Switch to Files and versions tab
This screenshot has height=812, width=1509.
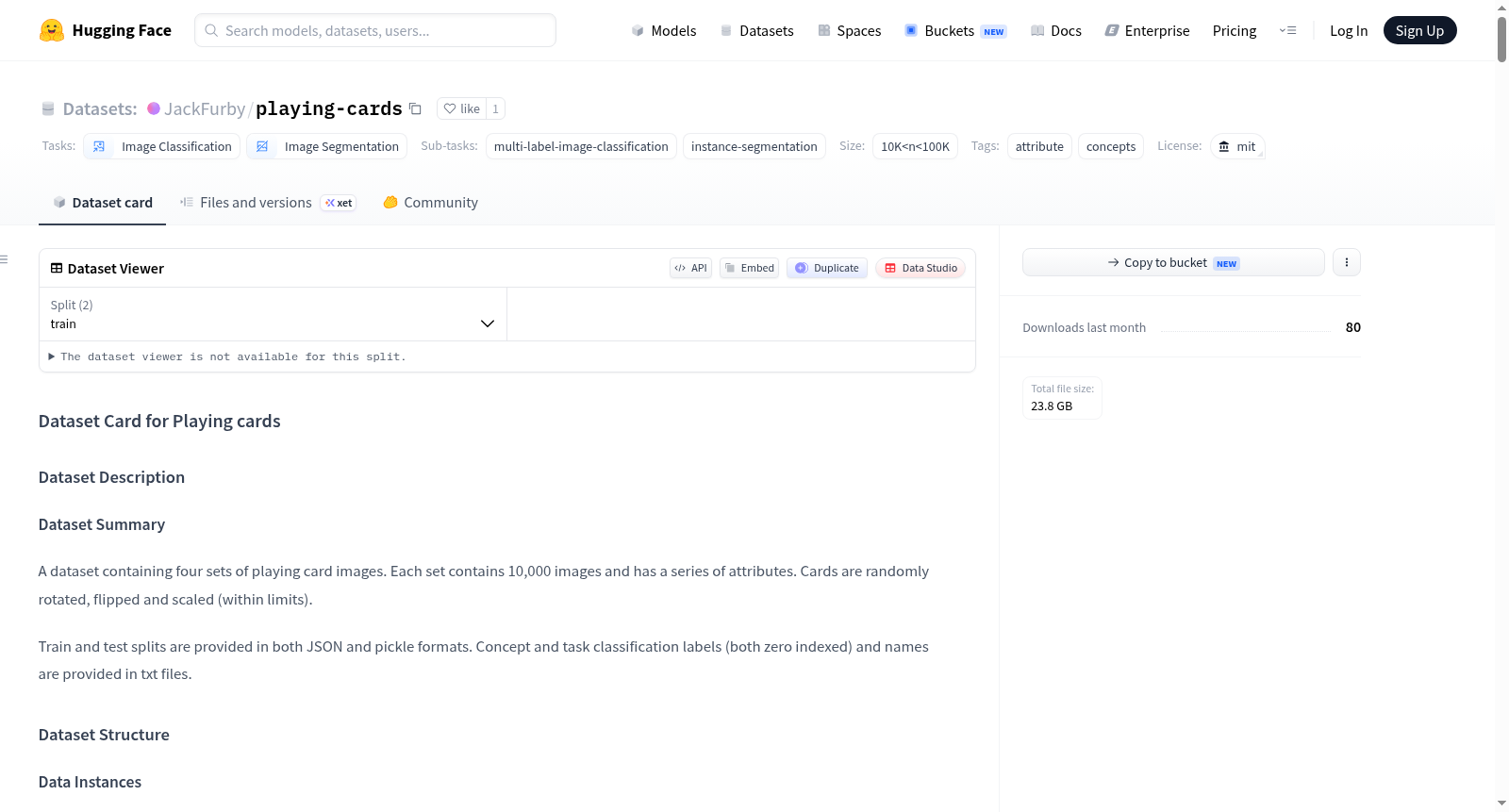268,203
